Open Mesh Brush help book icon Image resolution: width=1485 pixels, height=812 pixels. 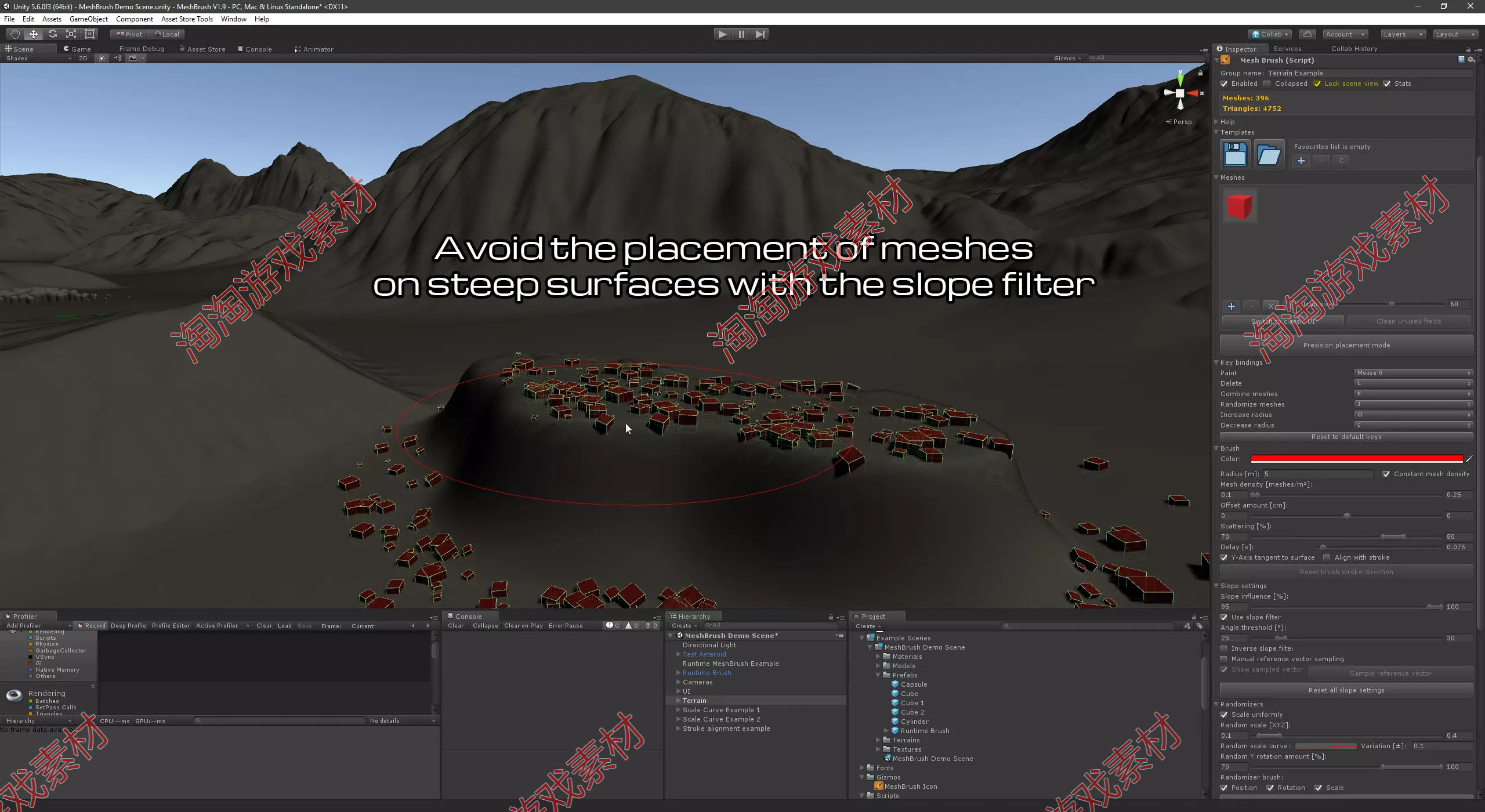[x=1461, y=60]
